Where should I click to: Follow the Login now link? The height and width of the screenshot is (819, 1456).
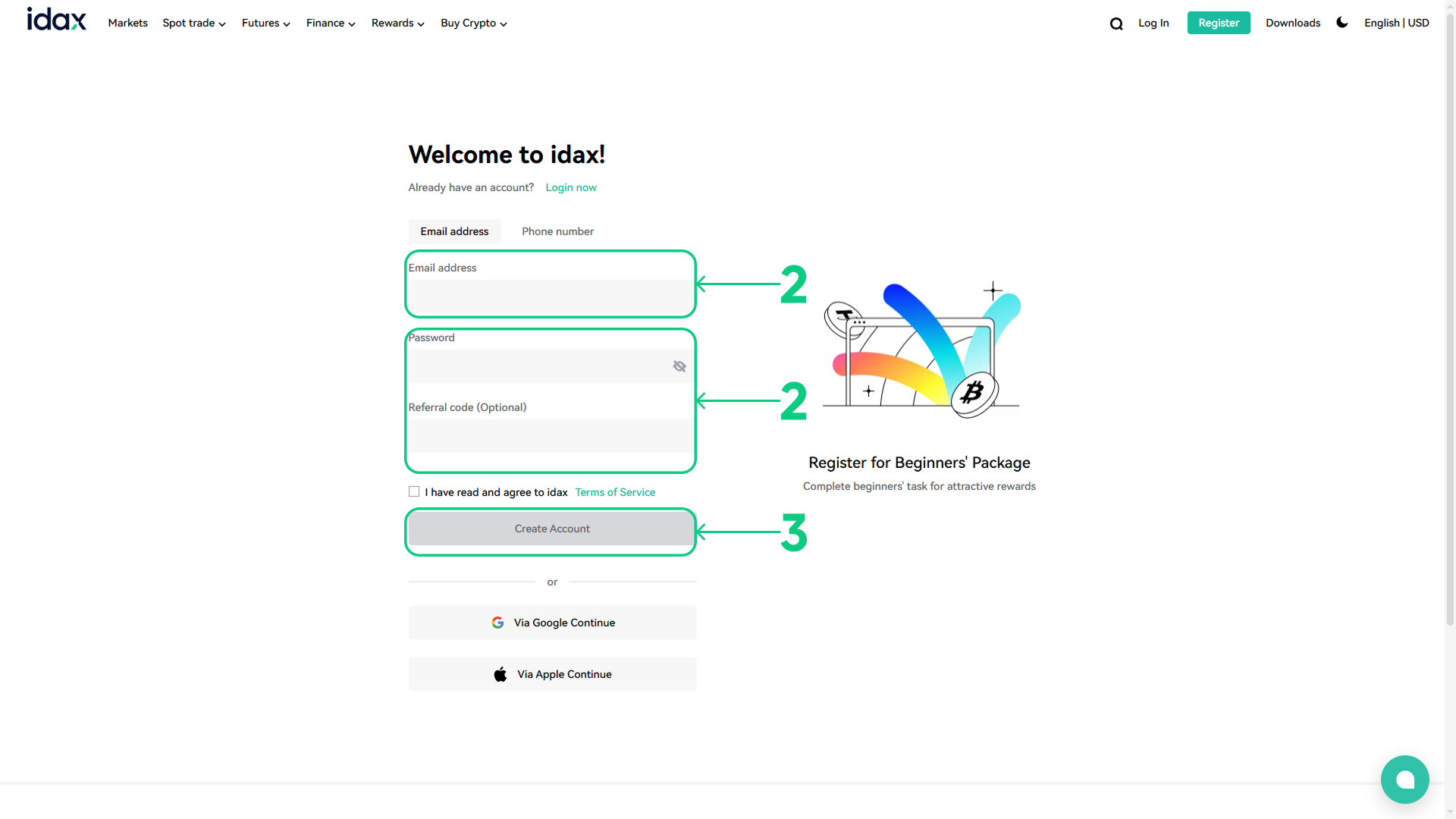[571, 187]
